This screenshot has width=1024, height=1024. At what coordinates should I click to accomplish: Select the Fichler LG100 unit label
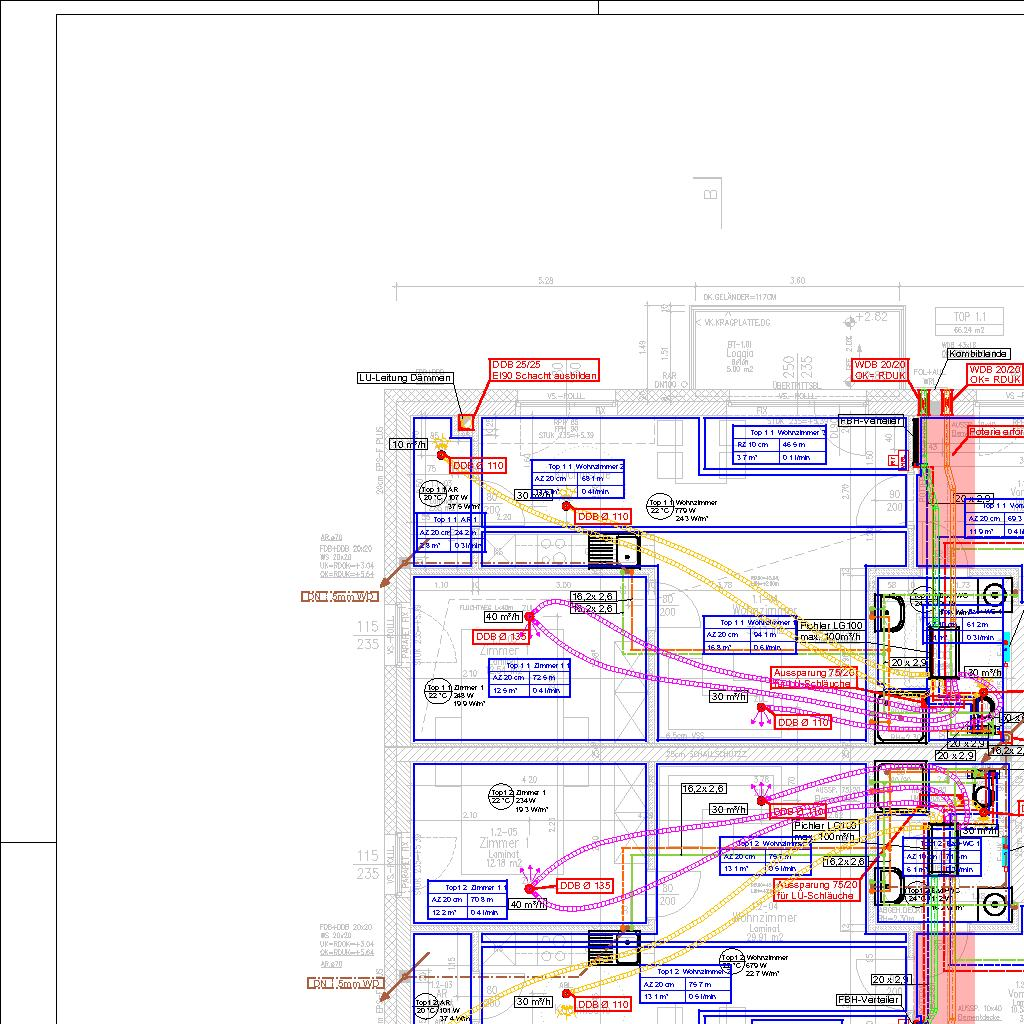tap(831, 631)
